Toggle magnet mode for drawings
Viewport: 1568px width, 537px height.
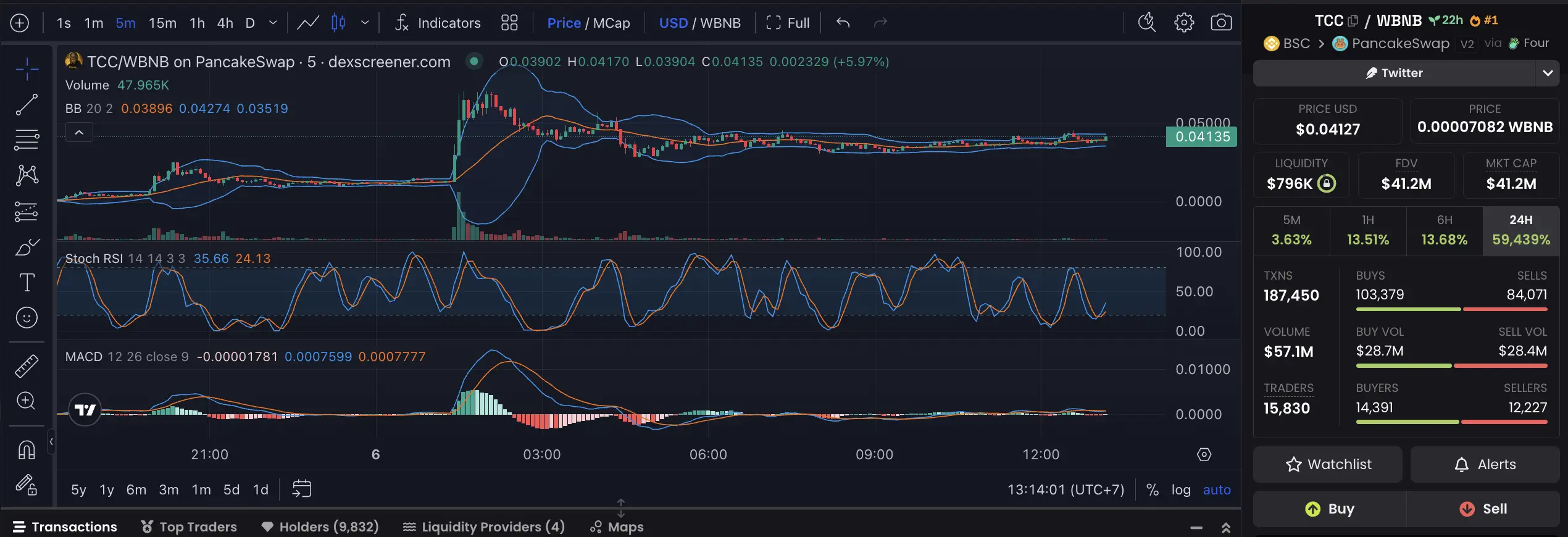pos(27,449)
